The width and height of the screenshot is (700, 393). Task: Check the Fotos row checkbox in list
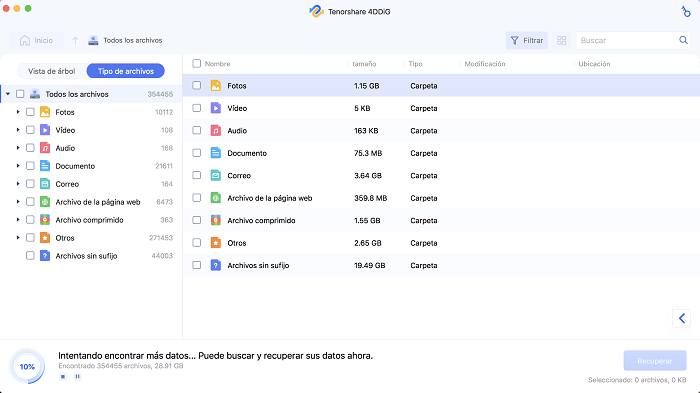click(x=196, y=85)
